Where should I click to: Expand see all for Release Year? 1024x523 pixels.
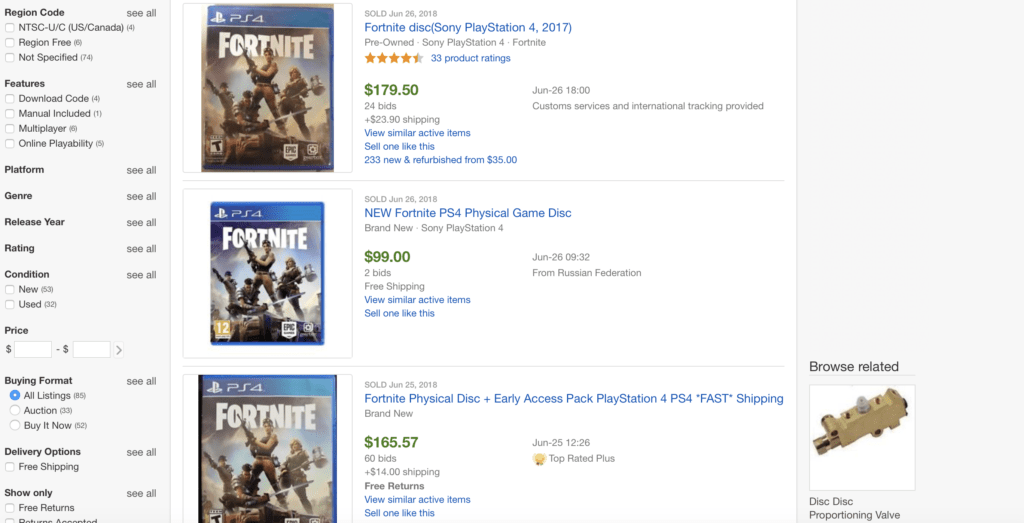(x=142, y=222)
